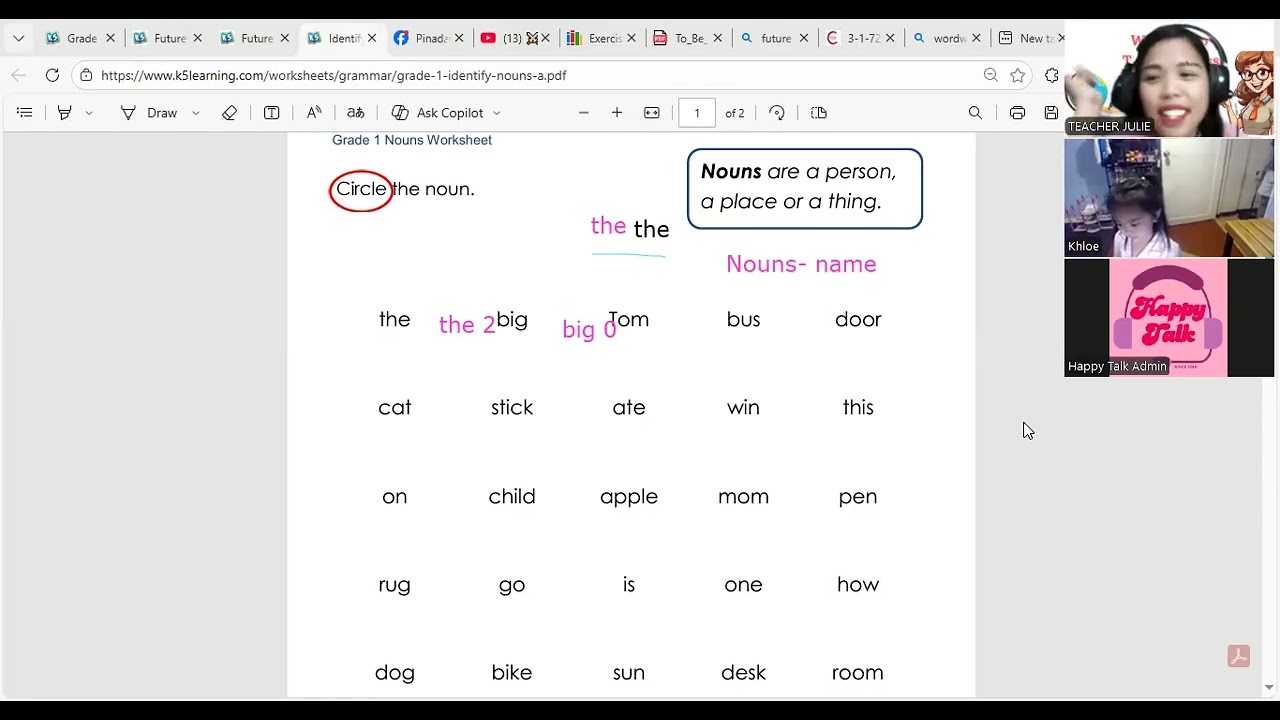View site information lock icon
Screen dimensions: 1280x720
pyautogui.click(x=86, y=75)
